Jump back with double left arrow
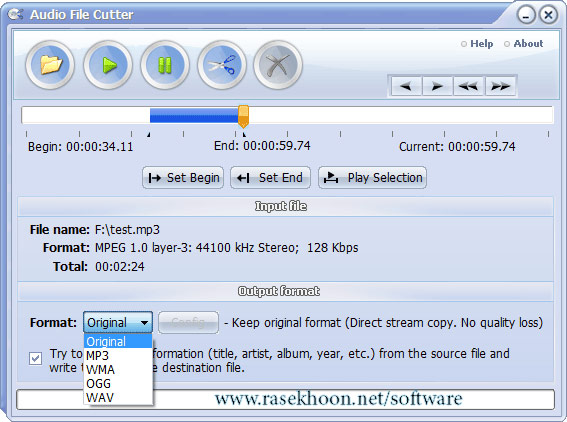The height and width of the screenshot is (422, 567). [x=468, y=86]
